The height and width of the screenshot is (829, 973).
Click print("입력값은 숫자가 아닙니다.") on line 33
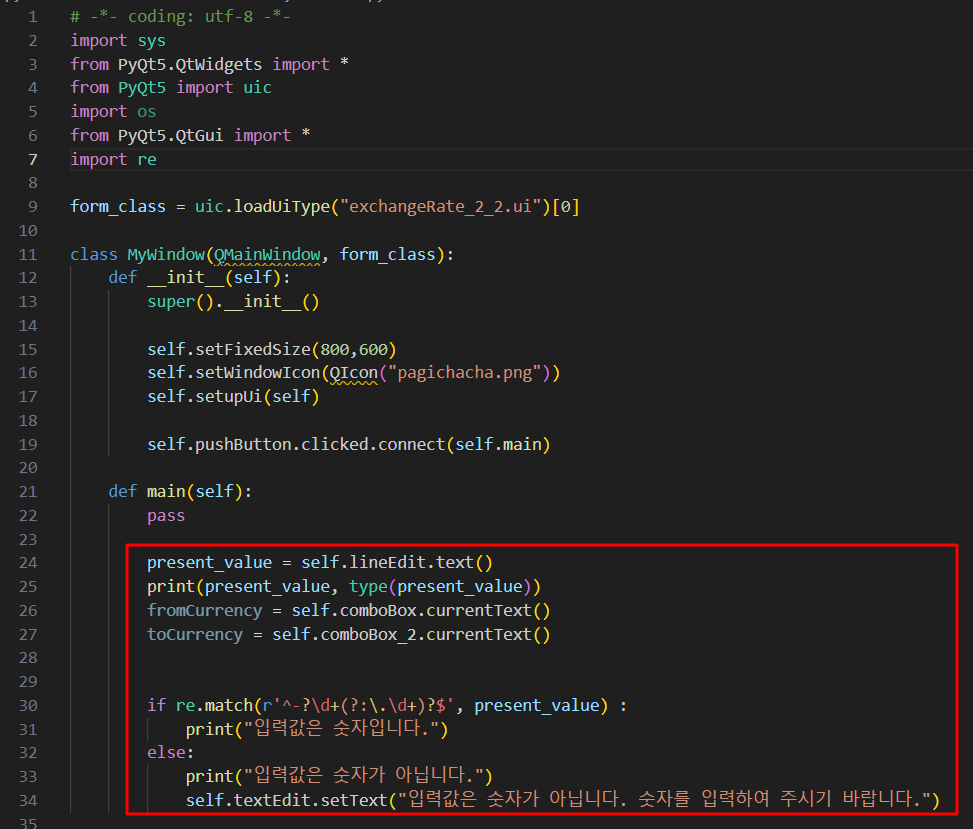click(x=339, y=776)
